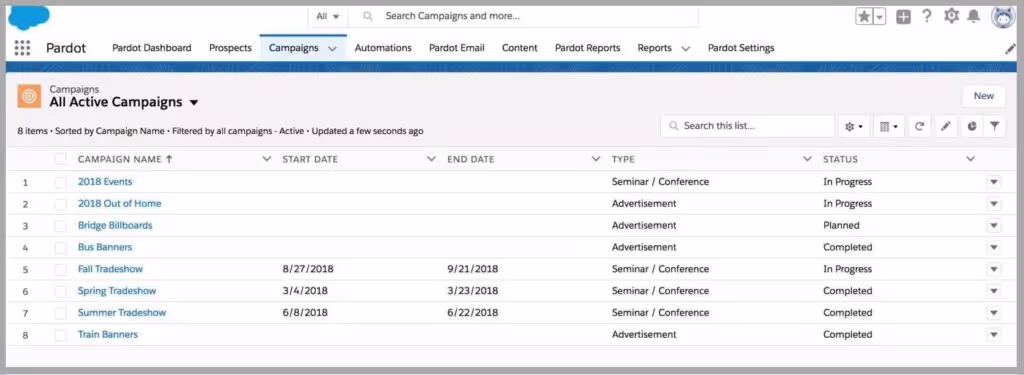Open Global Actions plus icon
This screenshot has width=1024, height=375.
903,17
